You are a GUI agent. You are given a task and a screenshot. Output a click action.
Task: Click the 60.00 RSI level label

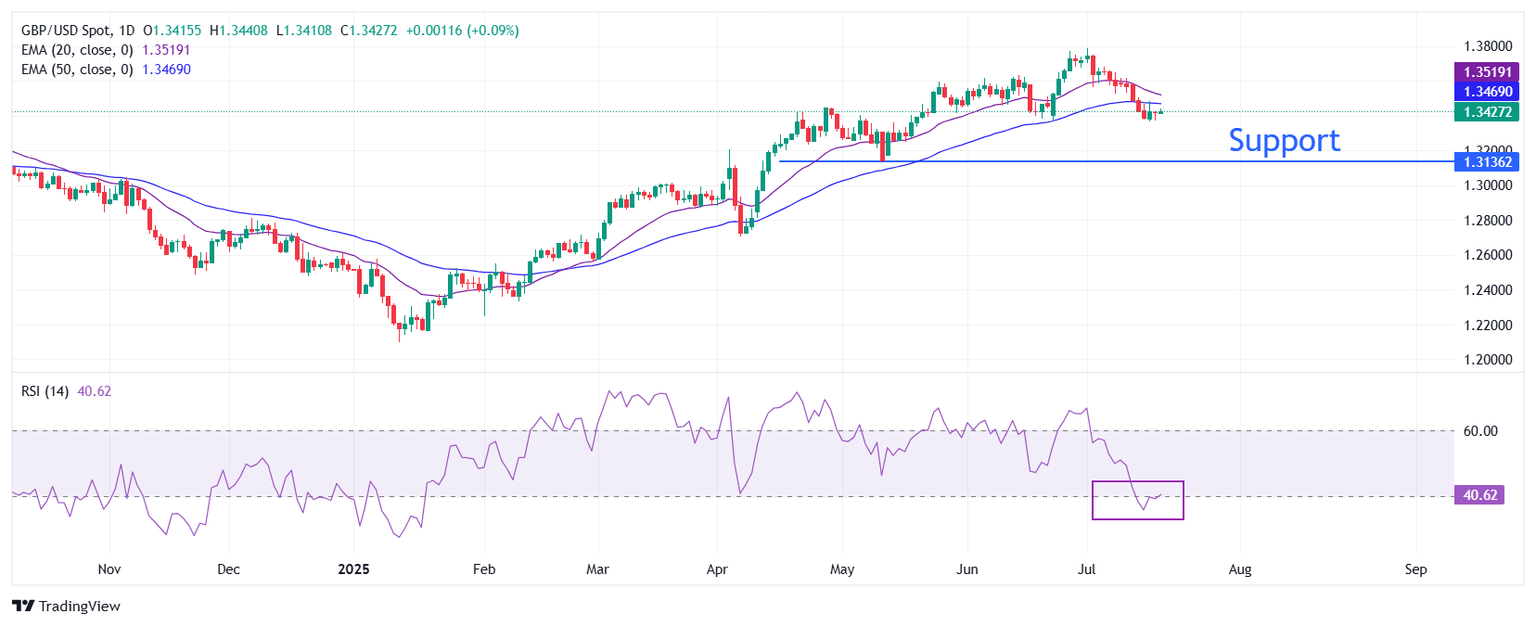point(1481,431)
